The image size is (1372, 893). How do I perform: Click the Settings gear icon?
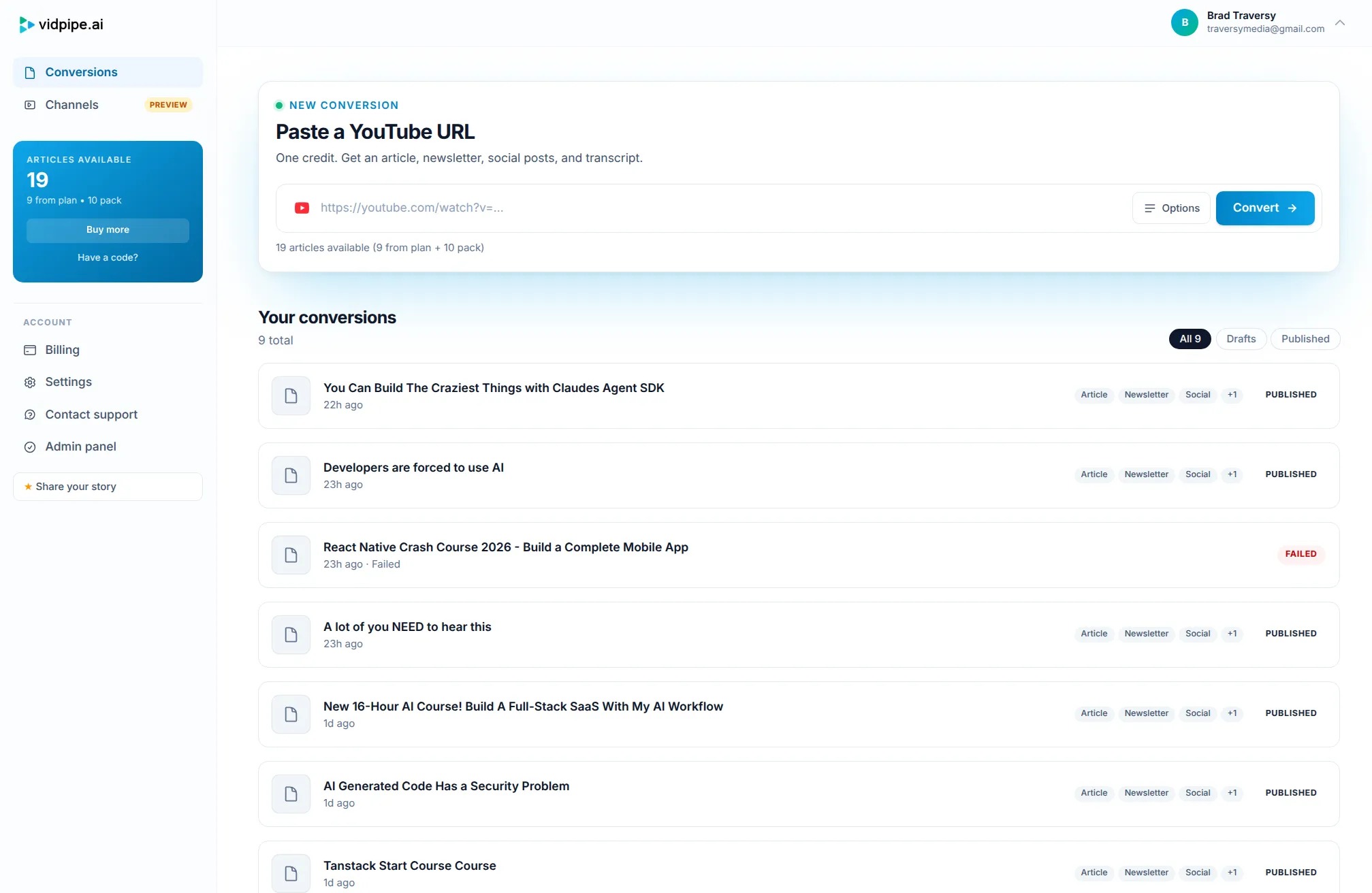(30, 383)
